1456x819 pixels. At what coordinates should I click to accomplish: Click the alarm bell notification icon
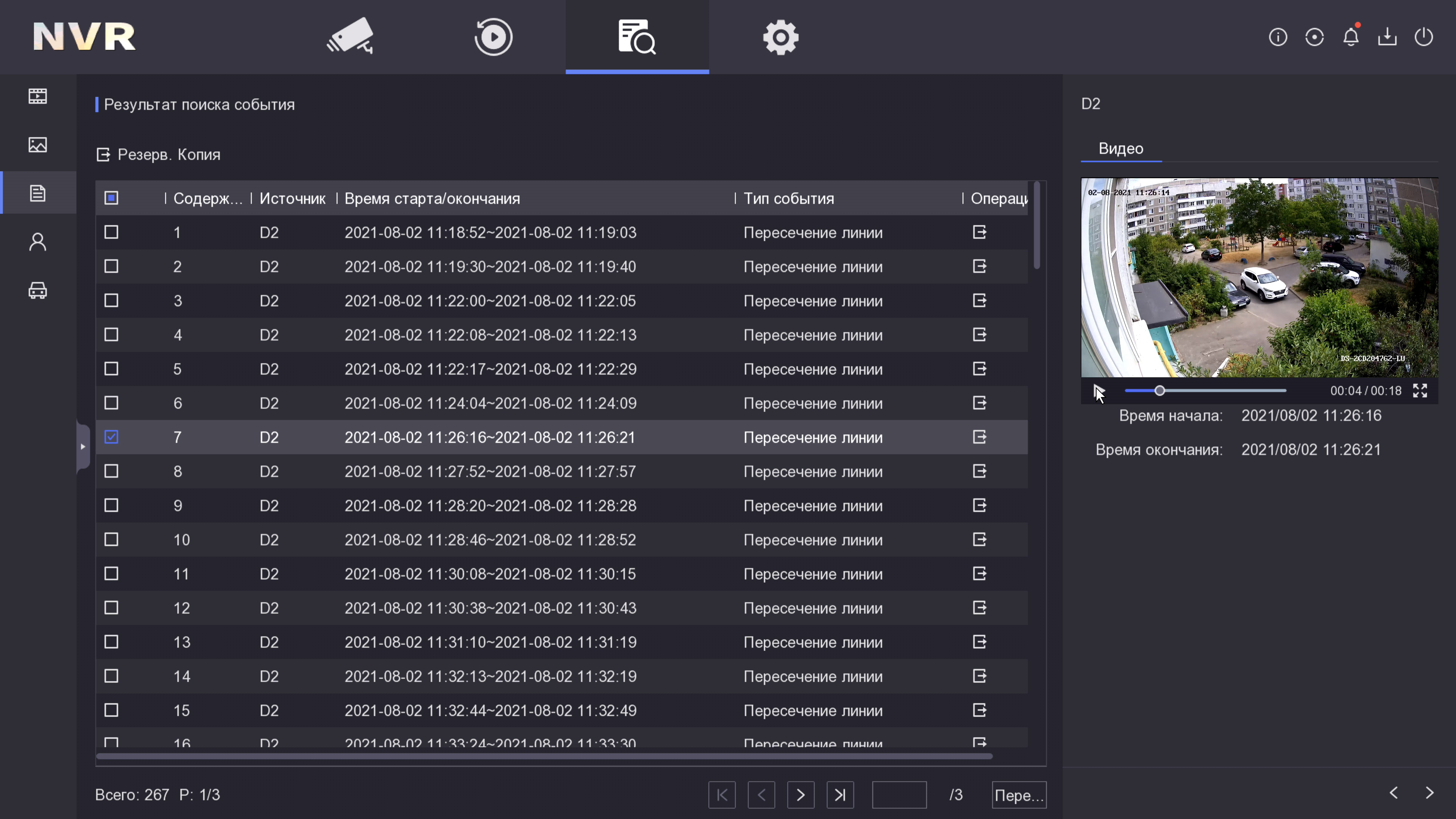click(x=1351, y=37)
